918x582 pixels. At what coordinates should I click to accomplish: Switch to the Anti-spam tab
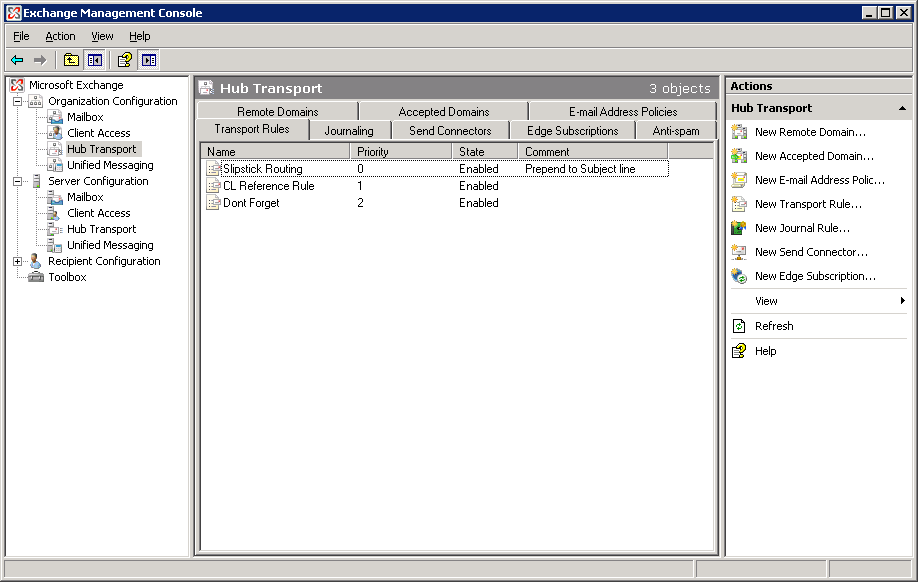676,131
